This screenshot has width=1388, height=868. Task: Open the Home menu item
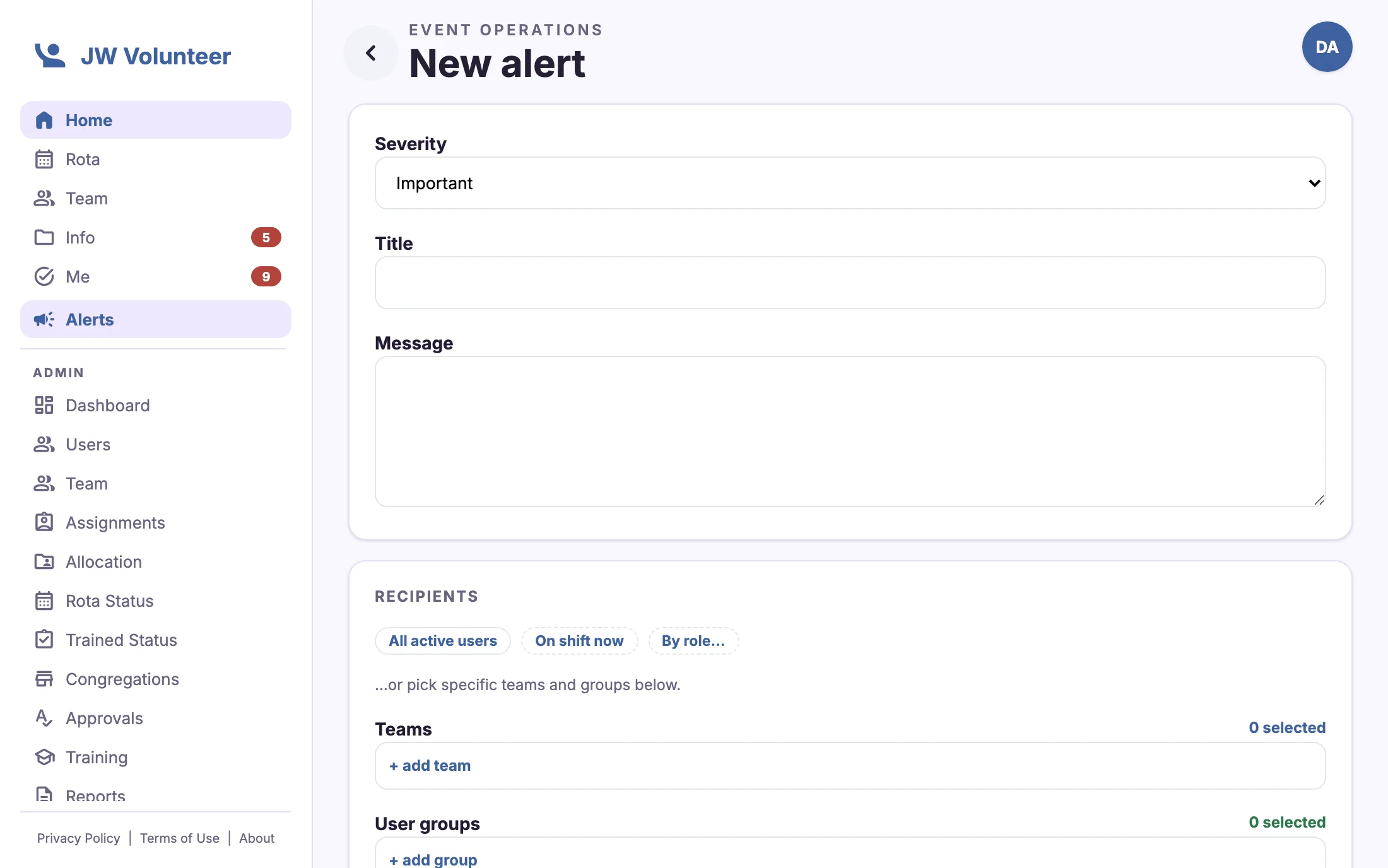(156, 120)
